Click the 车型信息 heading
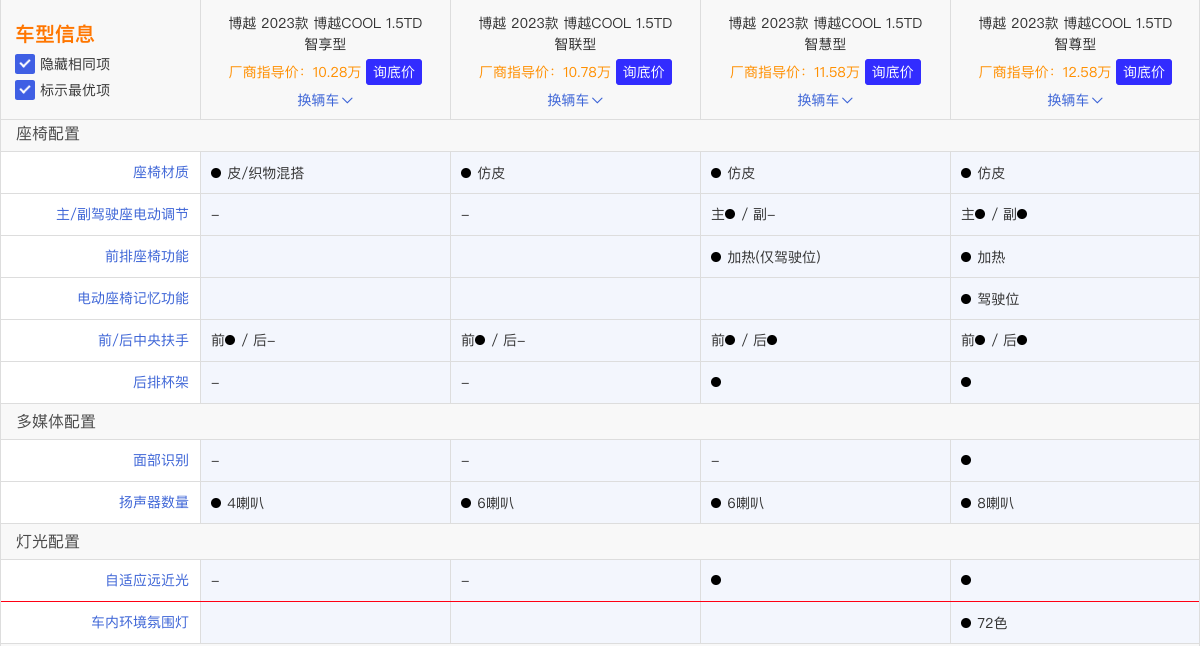 [x=55, y=34]
